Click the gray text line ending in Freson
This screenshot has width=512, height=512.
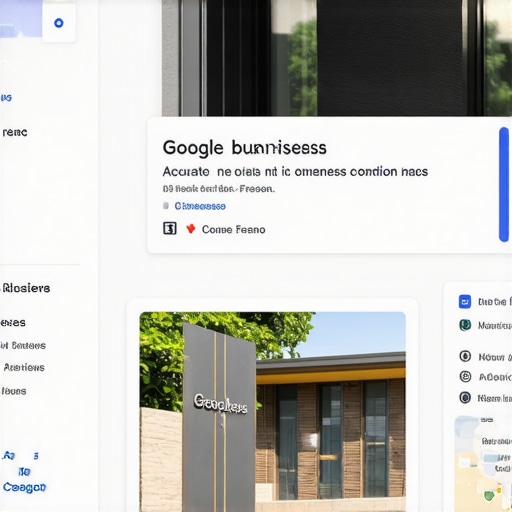click(x=219, y=189)
